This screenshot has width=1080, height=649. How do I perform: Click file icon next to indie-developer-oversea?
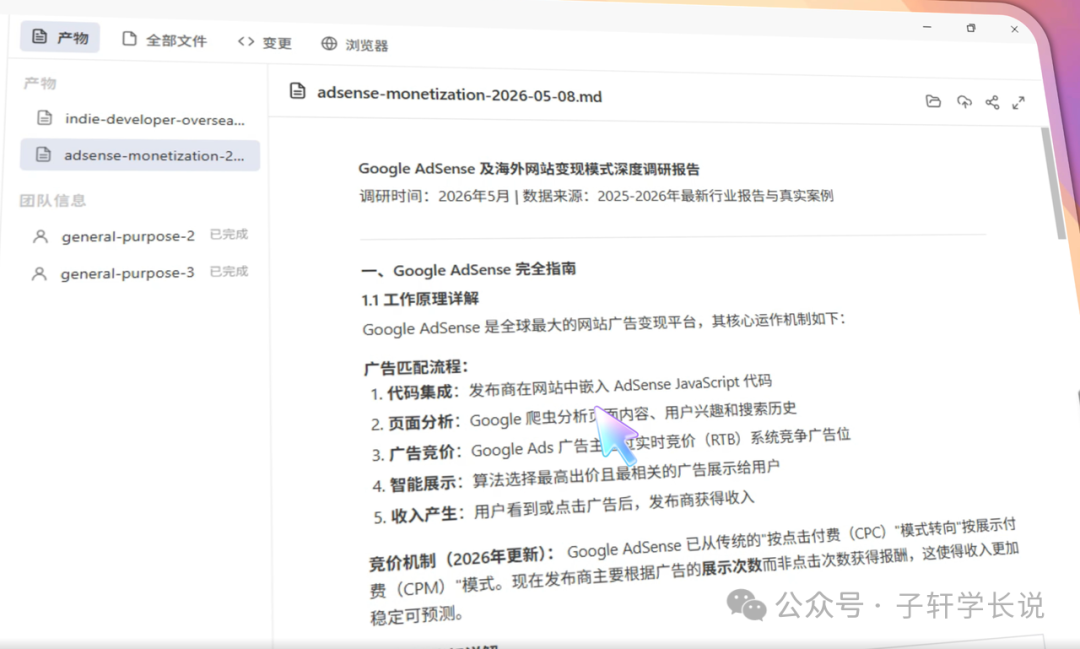tap(45, 118)
